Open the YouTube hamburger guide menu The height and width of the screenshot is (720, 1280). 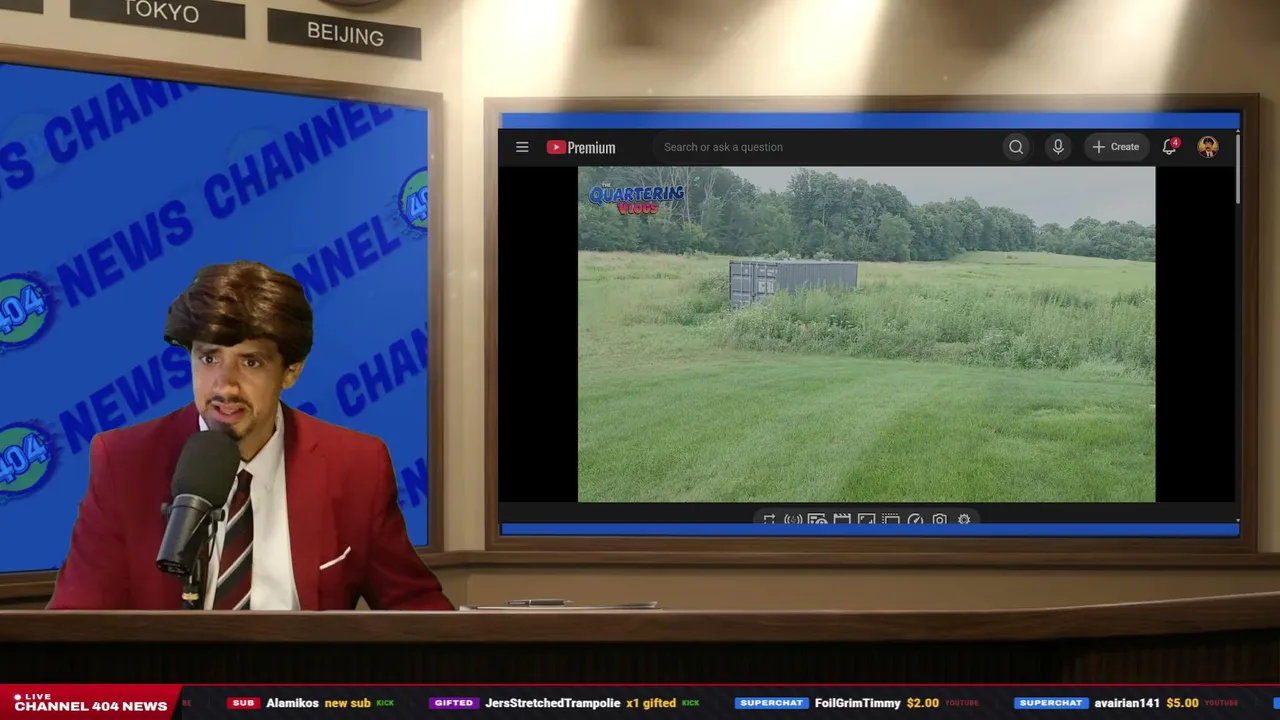(522, 147)
